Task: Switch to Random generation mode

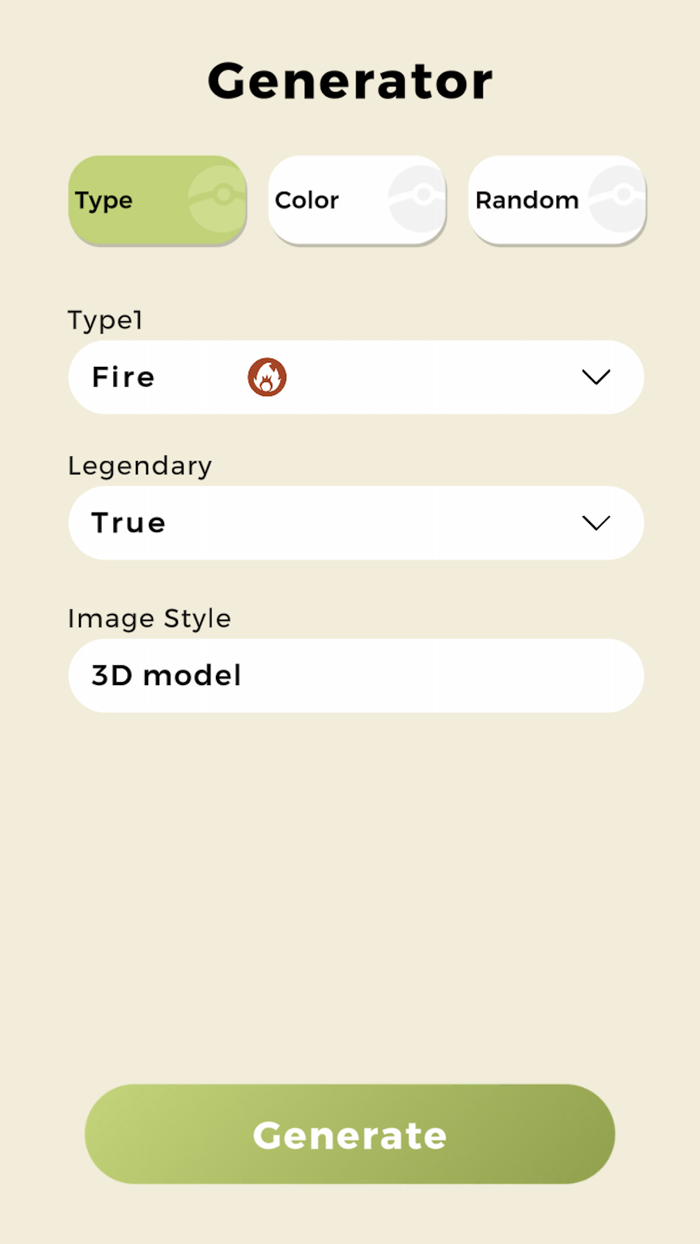Action: coord(556,200)
